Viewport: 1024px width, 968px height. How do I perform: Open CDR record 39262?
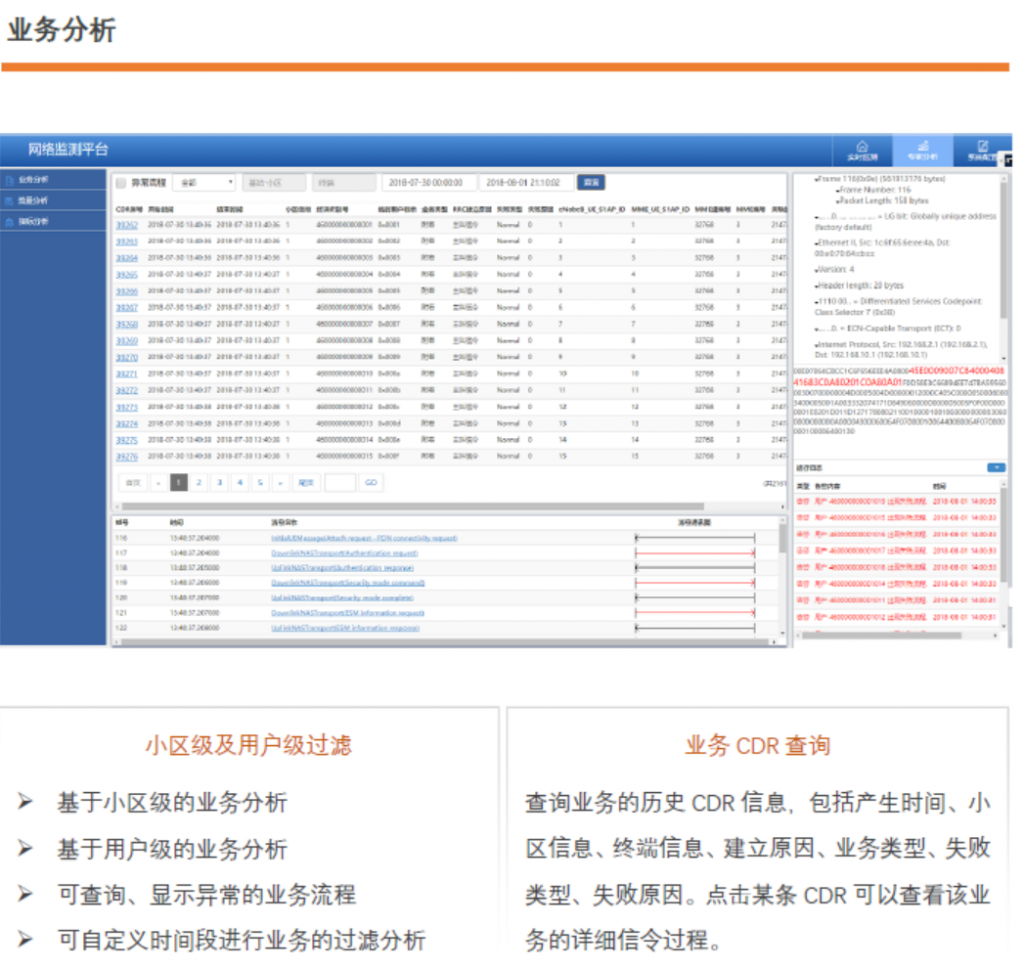(127, 225)
